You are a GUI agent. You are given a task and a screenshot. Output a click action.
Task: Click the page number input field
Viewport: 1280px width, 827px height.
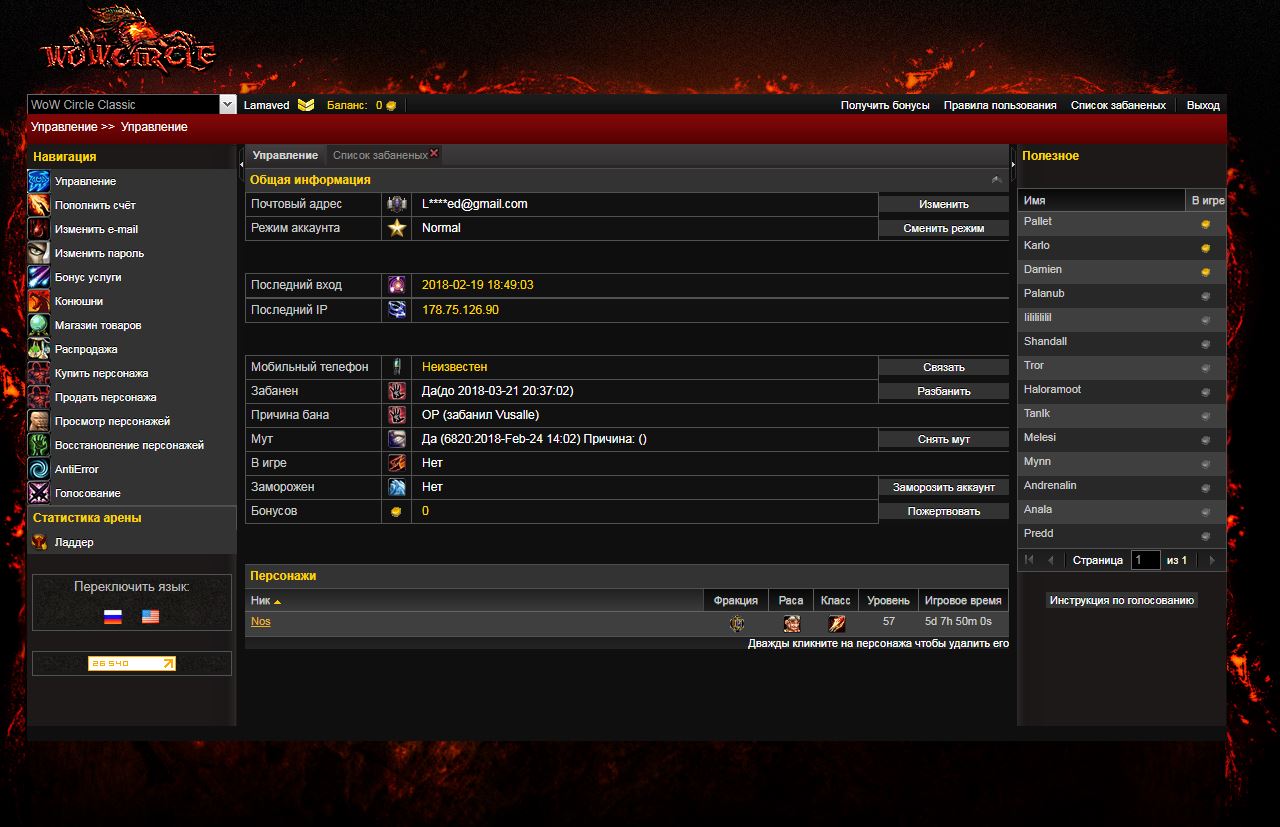click(1145, 560)
